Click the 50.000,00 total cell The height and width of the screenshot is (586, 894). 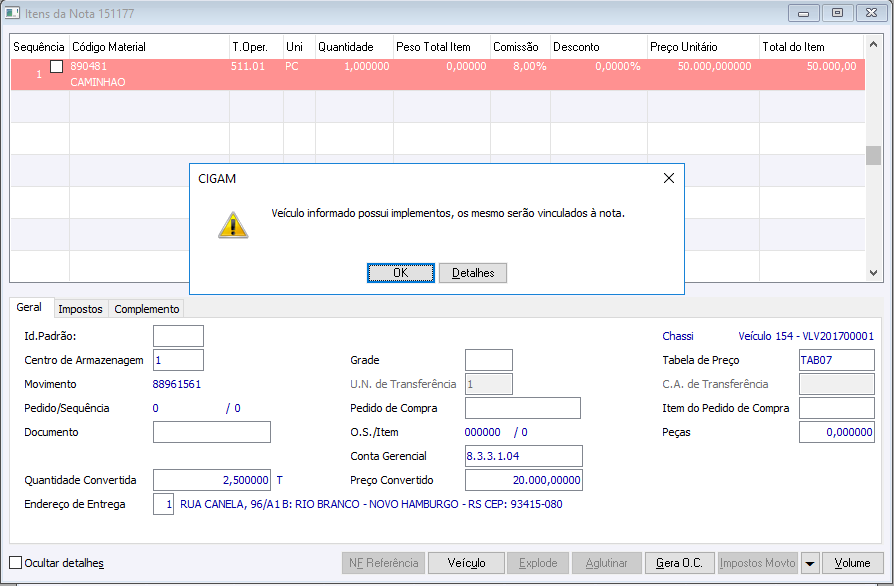831,66
